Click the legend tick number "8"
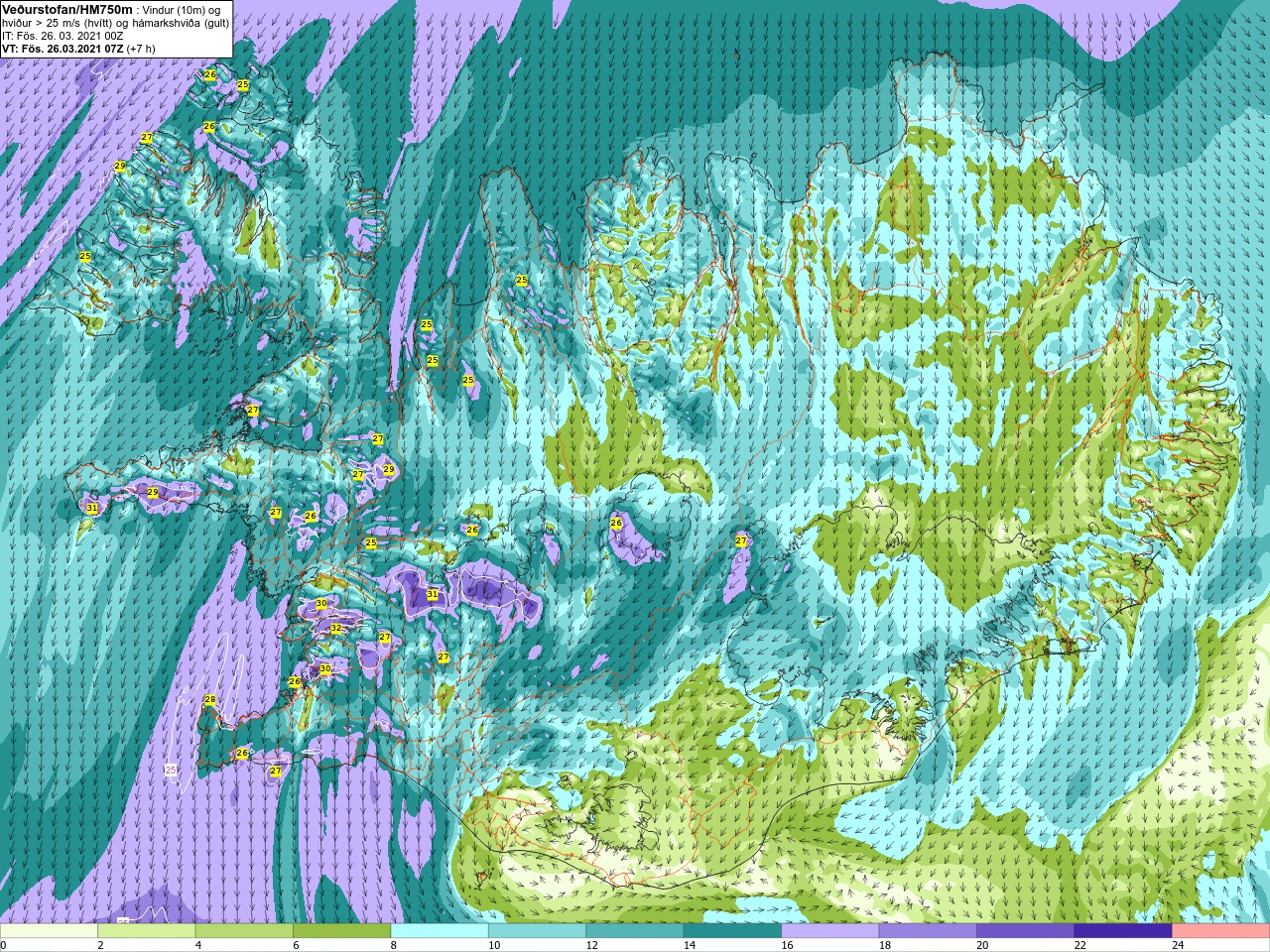The image size is (1270, 952). point(393,946)
